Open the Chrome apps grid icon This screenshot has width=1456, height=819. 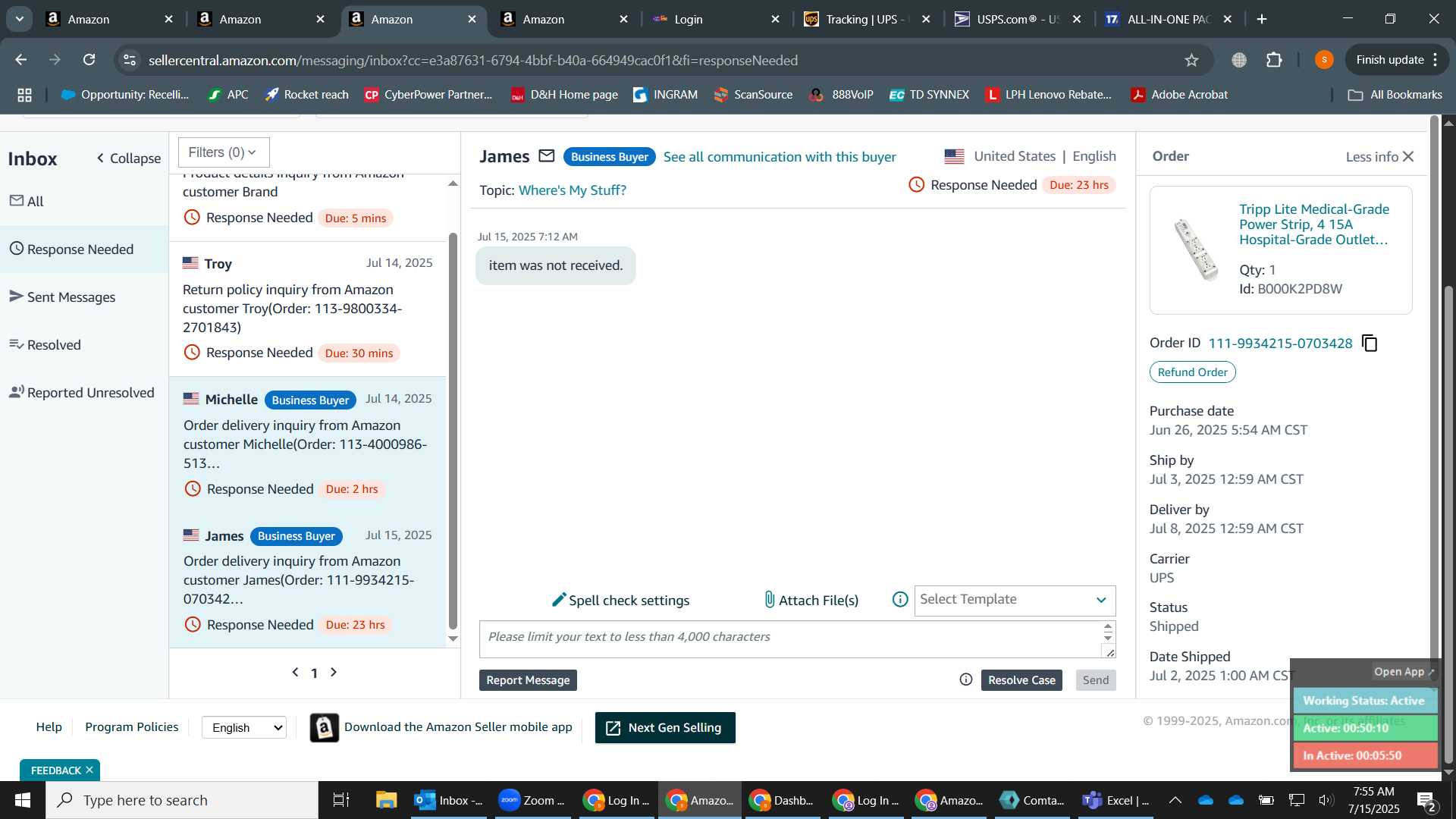coord(25,95)
